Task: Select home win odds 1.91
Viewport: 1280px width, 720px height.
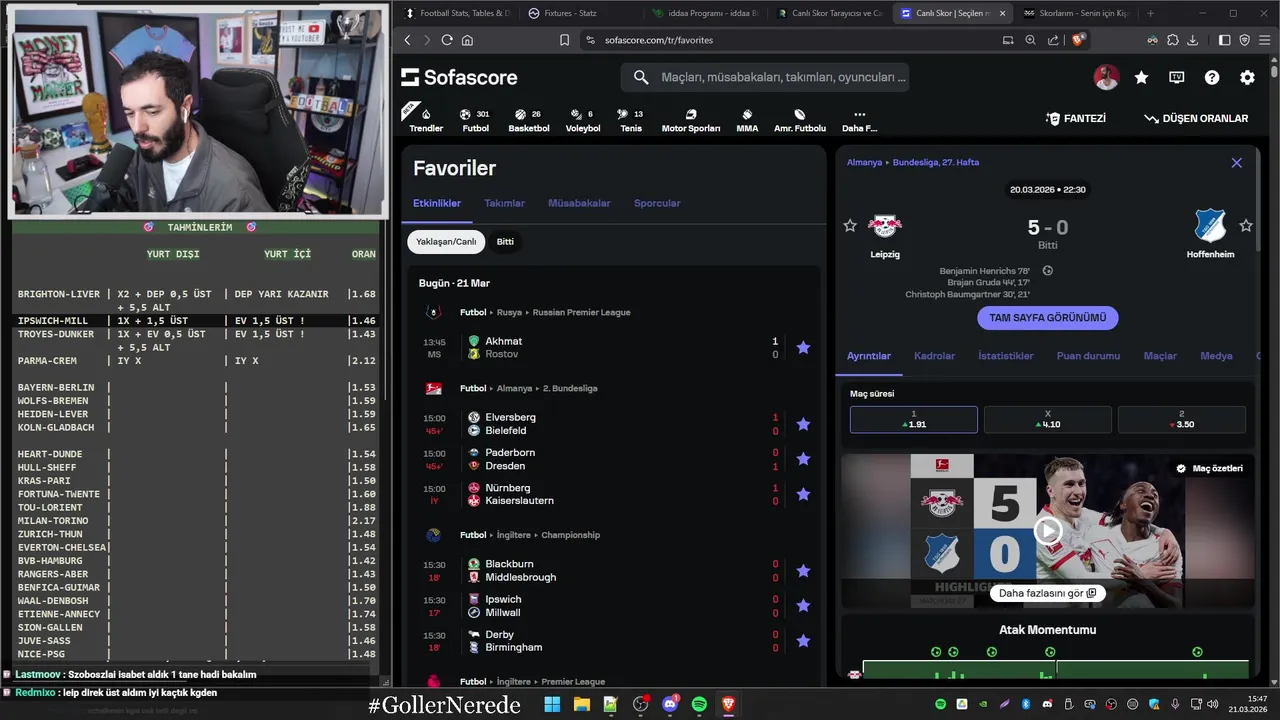Action: coord(914,419)
